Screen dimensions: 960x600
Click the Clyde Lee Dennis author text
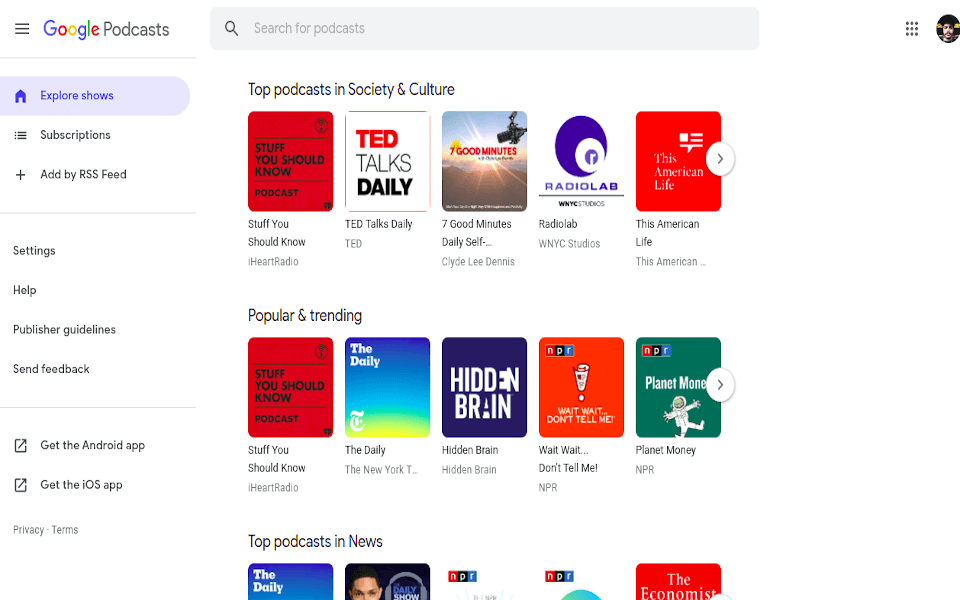[x=478, y=261]
